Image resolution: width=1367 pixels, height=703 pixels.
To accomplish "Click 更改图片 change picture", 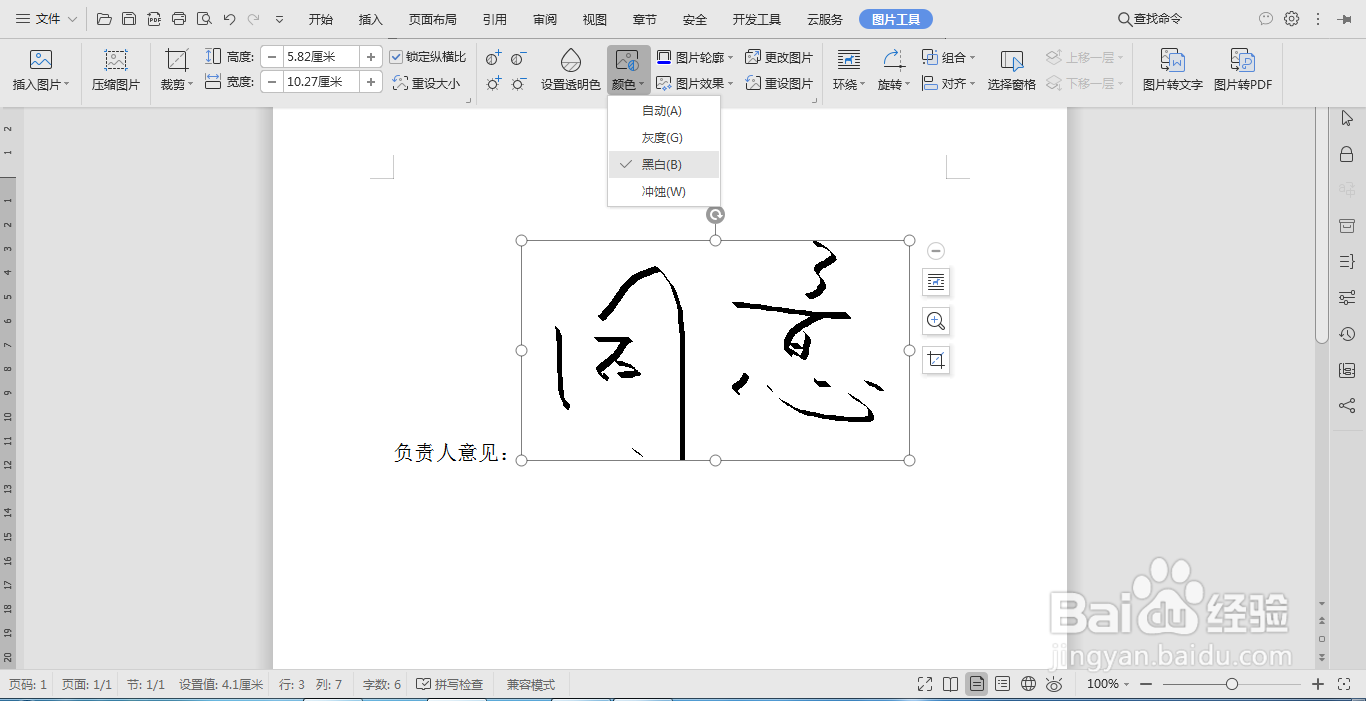I will pyautogui.click(x=779, y=58).
